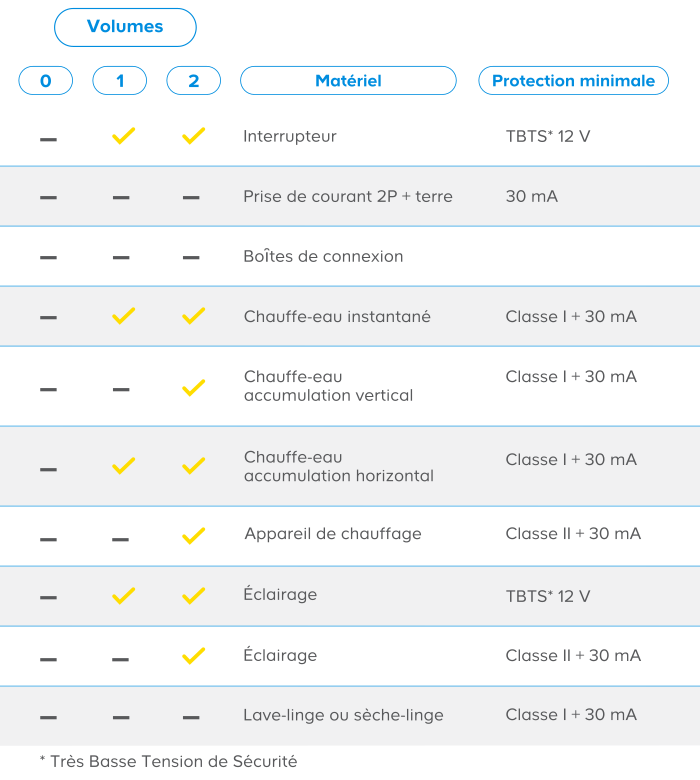Click Chauffe-eau accumulation horizontal volume 1 checkmark
The width and height of the screenshot is (700, 780).
123,466
